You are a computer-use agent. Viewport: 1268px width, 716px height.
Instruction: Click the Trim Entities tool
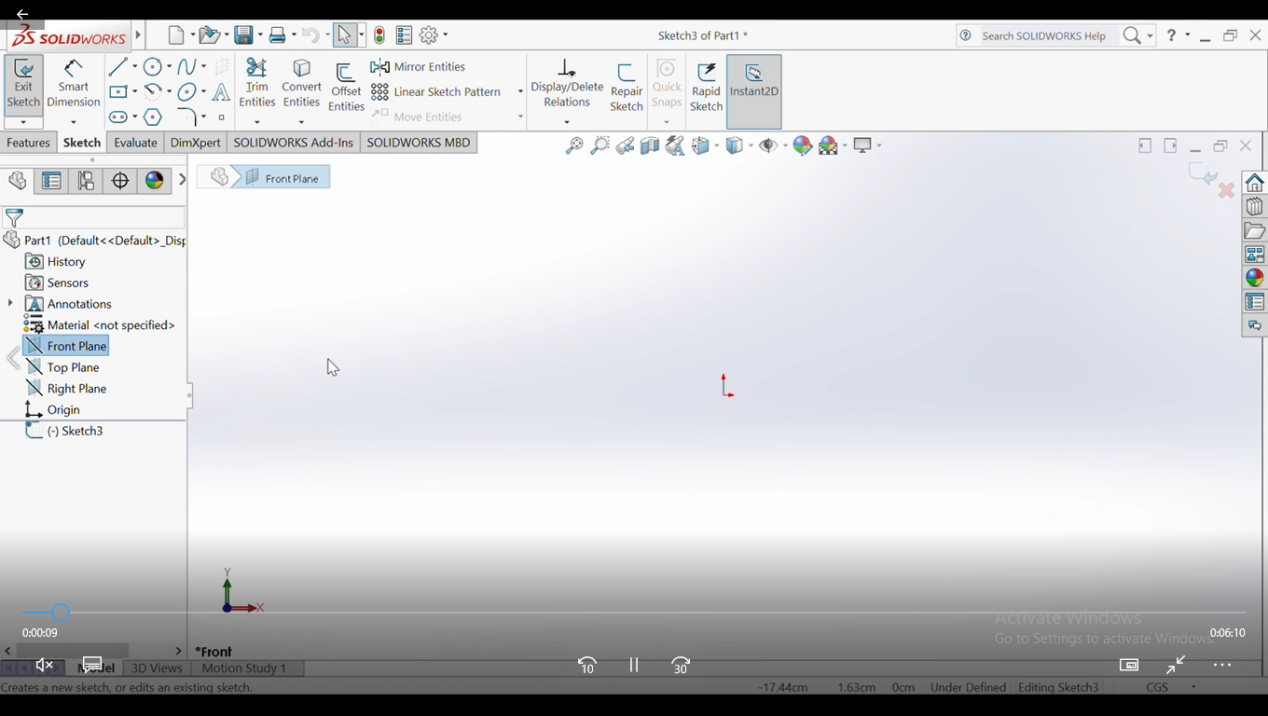coord(257,84)
